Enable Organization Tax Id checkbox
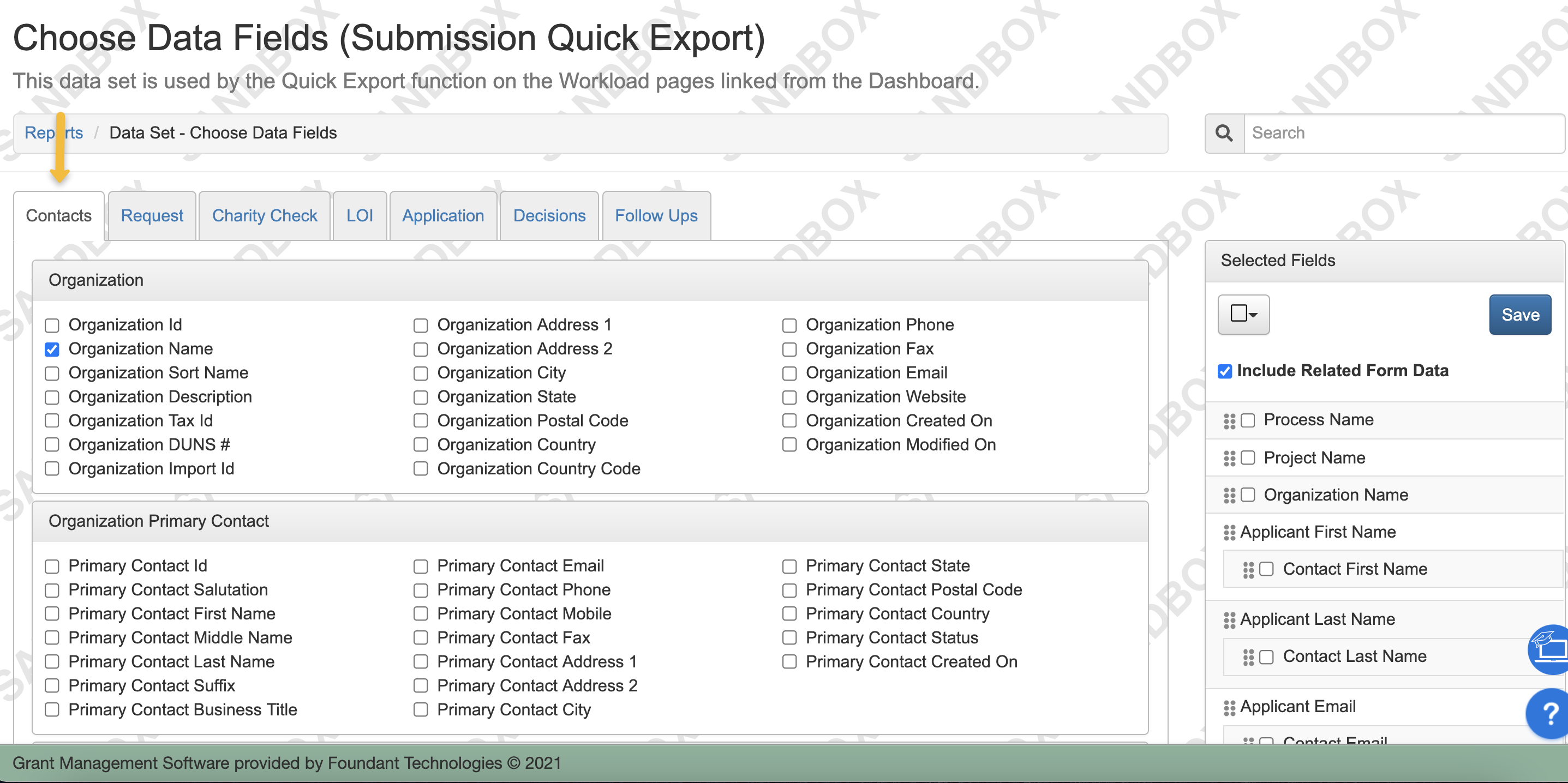 coord(52,421)
